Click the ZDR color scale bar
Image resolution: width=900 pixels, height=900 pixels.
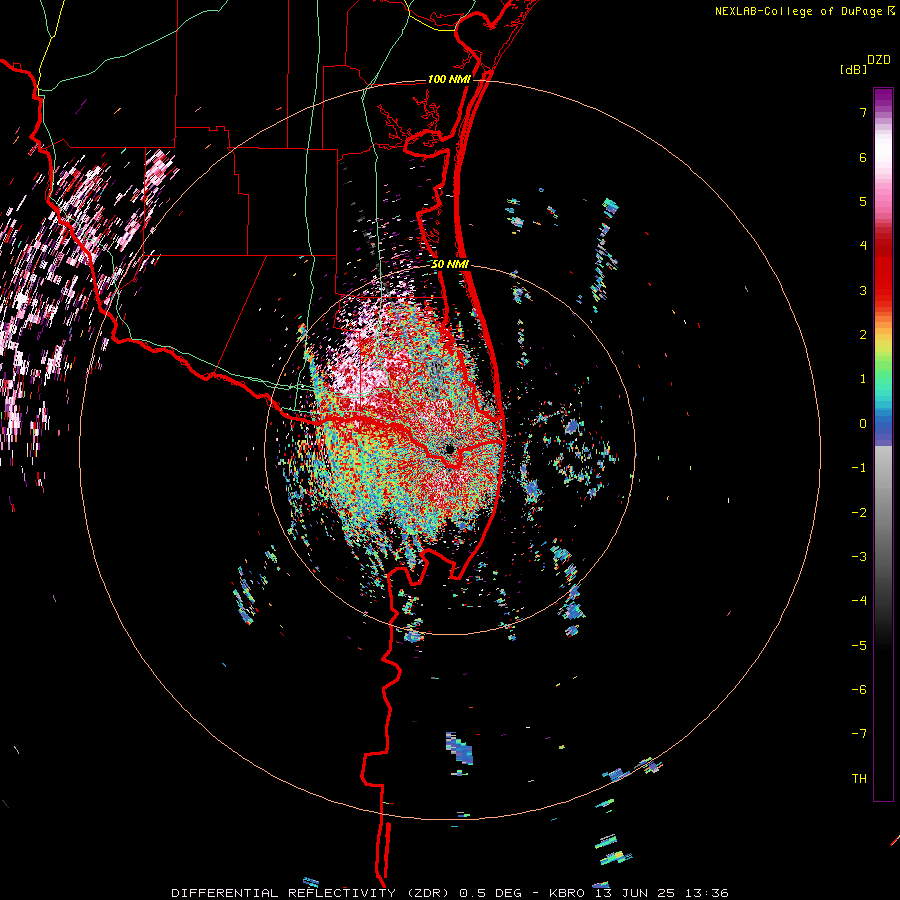[x=883, y=444]
